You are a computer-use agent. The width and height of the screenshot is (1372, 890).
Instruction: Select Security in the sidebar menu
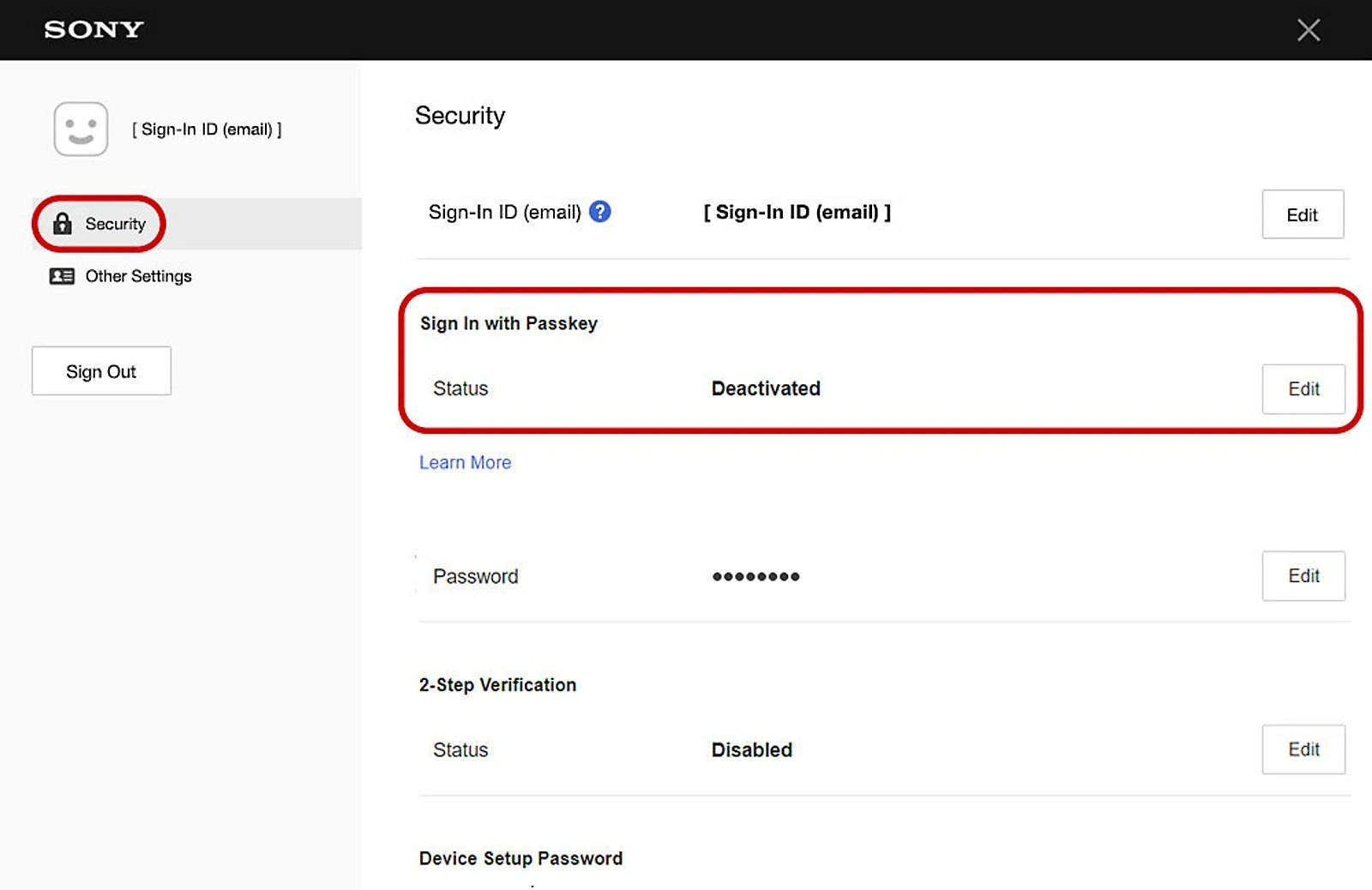coord(115,224)
